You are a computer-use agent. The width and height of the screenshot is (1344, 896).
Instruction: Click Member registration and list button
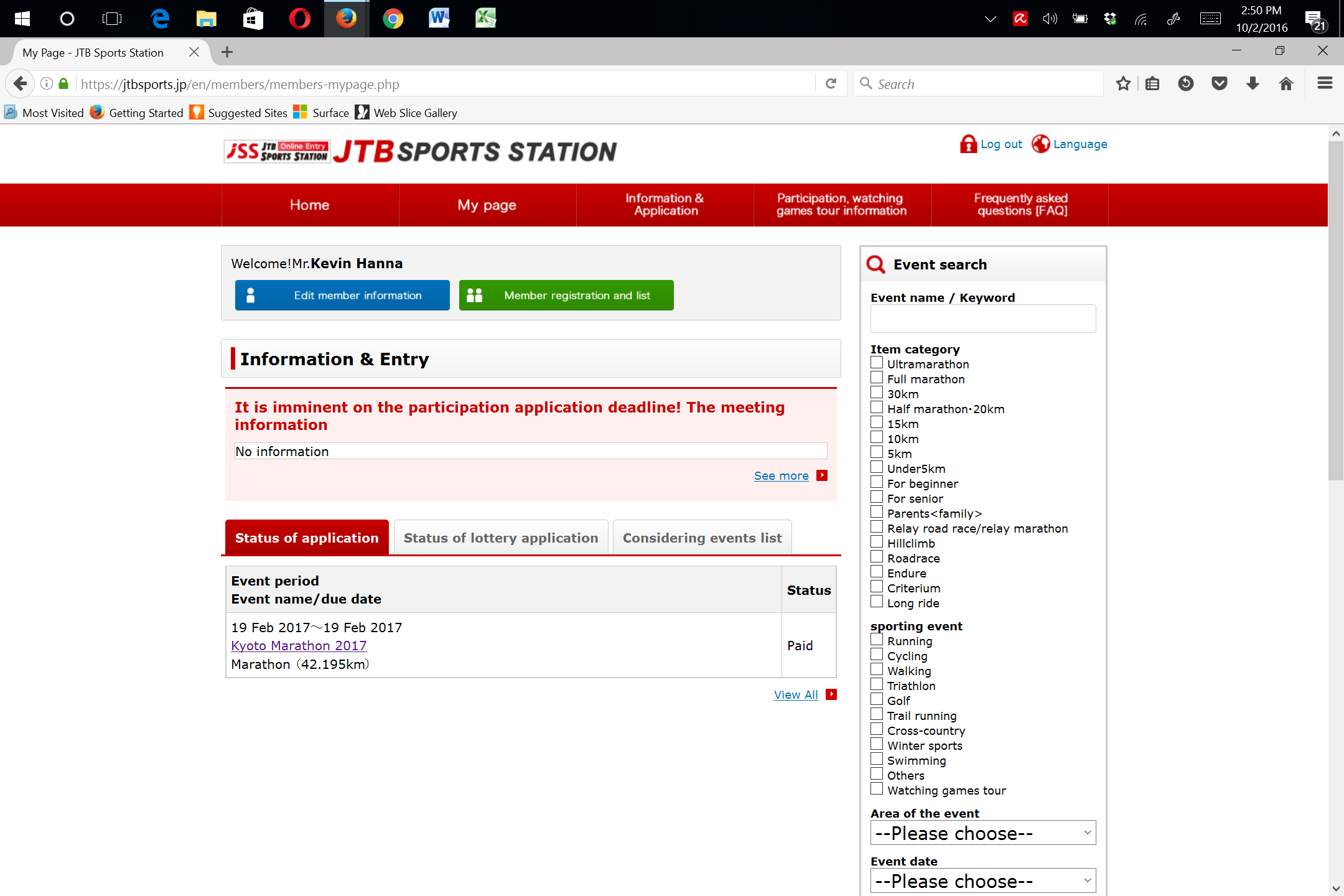(566, 296)
